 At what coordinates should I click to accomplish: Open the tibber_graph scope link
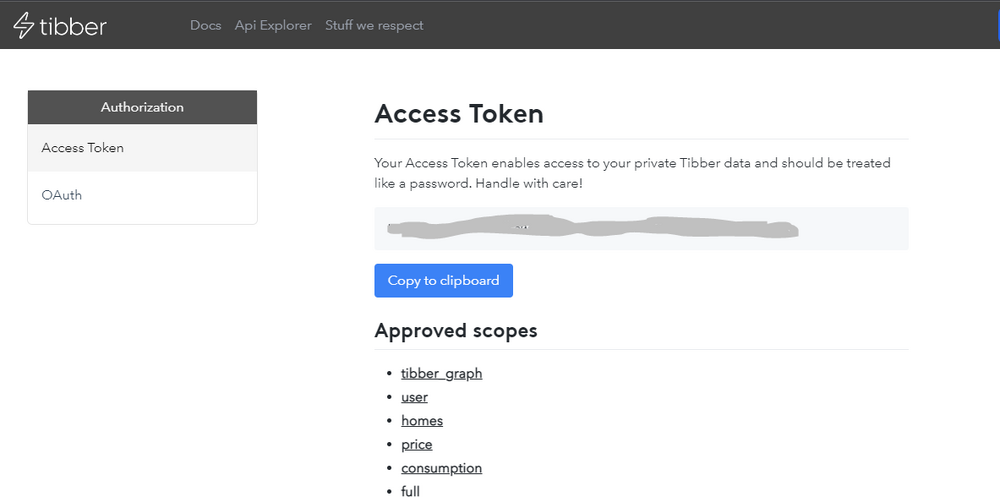pos(441,373)
